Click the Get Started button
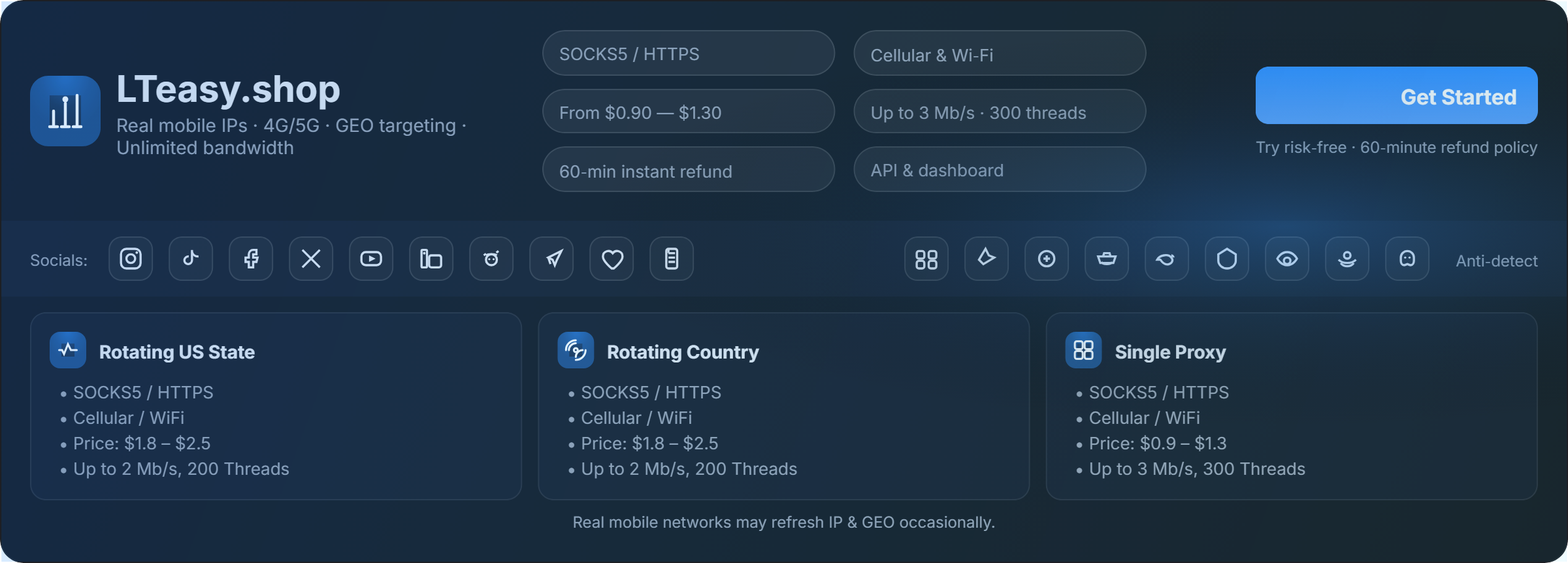 click(1396, 95)
